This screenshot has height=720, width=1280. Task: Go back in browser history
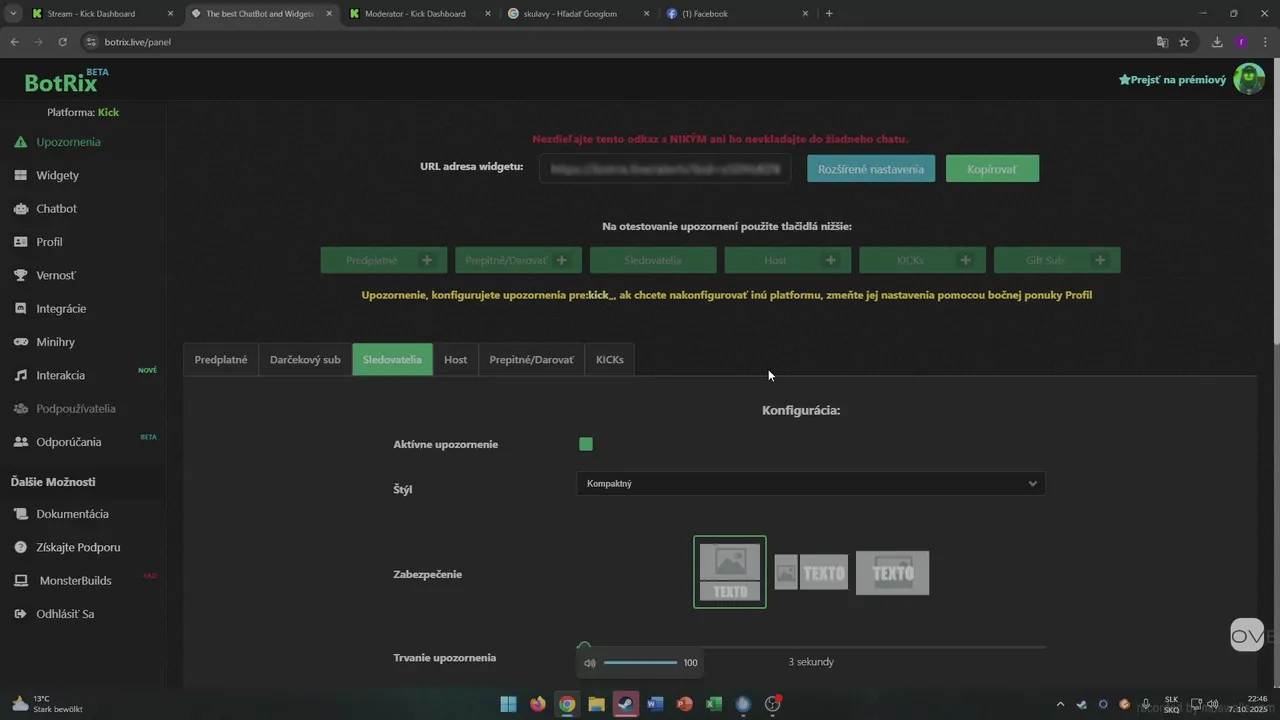pos(14,42)
